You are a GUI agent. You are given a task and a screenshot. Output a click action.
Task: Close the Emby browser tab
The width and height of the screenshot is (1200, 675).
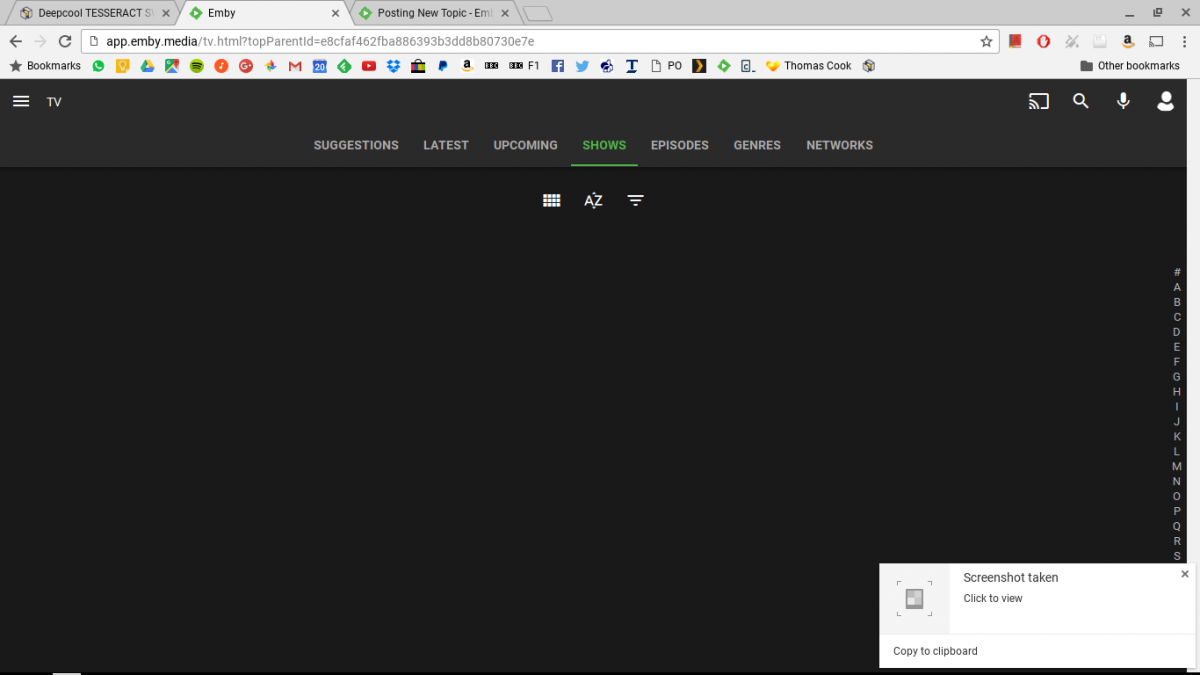tap(335, 13)
